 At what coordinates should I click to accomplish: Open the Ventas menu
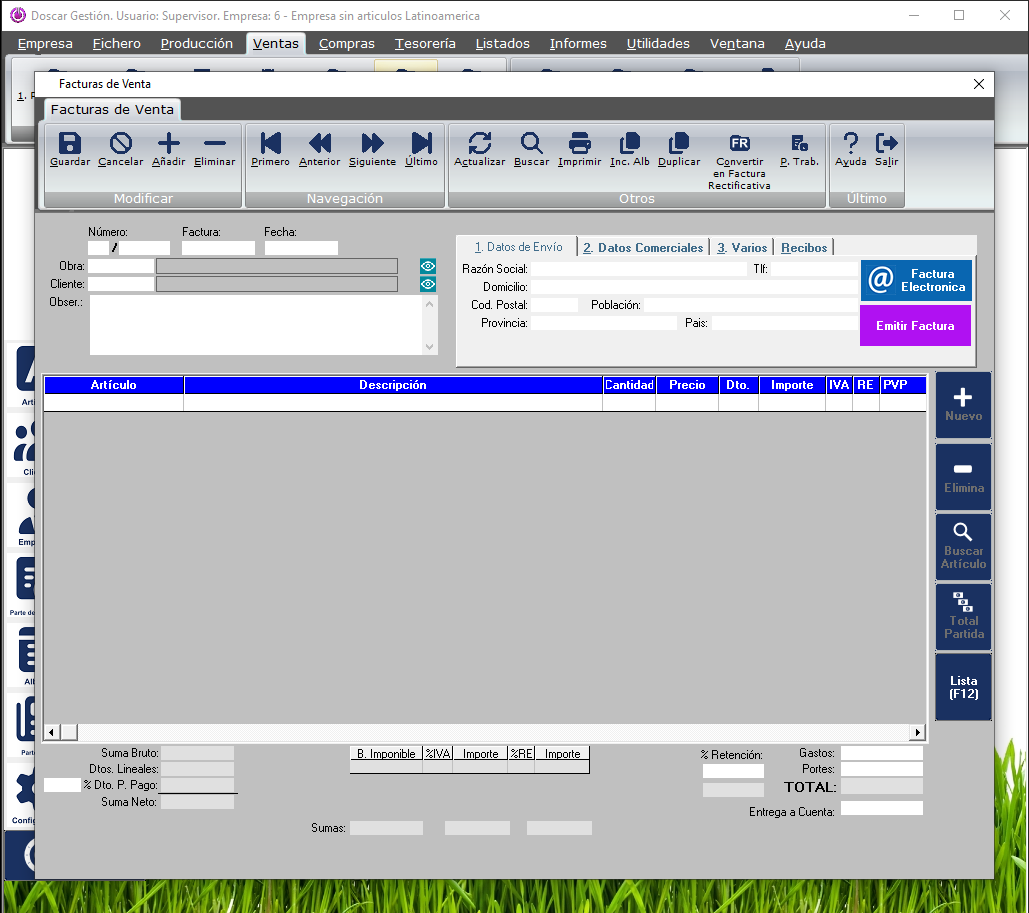pyautogui.click(x=275, y=43)
